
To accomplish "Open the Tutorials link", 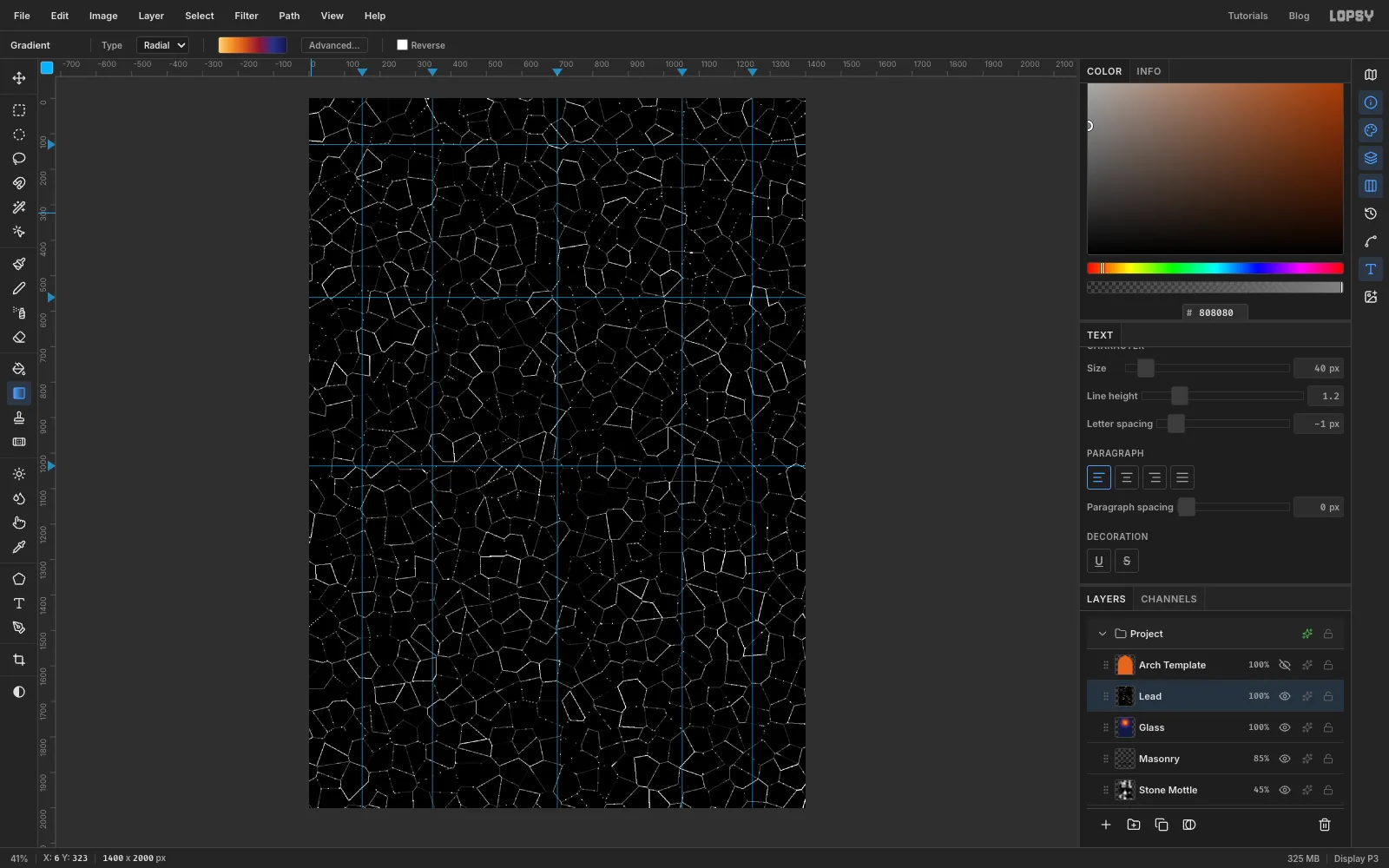I will pyautogui.click(x=1247, y=16).
